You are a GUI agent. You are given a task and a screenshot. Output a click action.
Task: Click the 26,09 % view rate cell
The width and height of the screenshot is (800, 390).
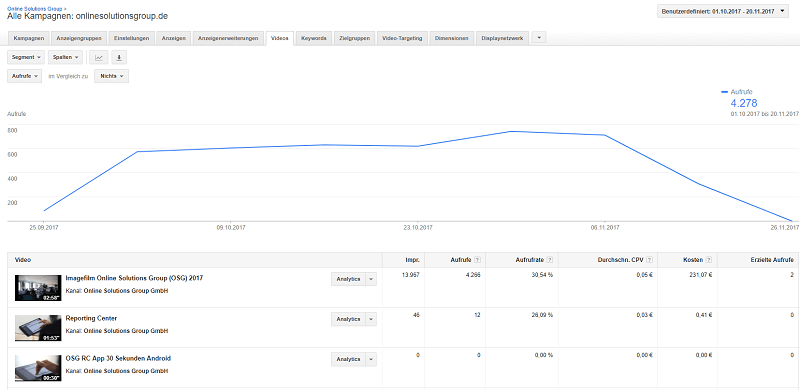(542, 315)
